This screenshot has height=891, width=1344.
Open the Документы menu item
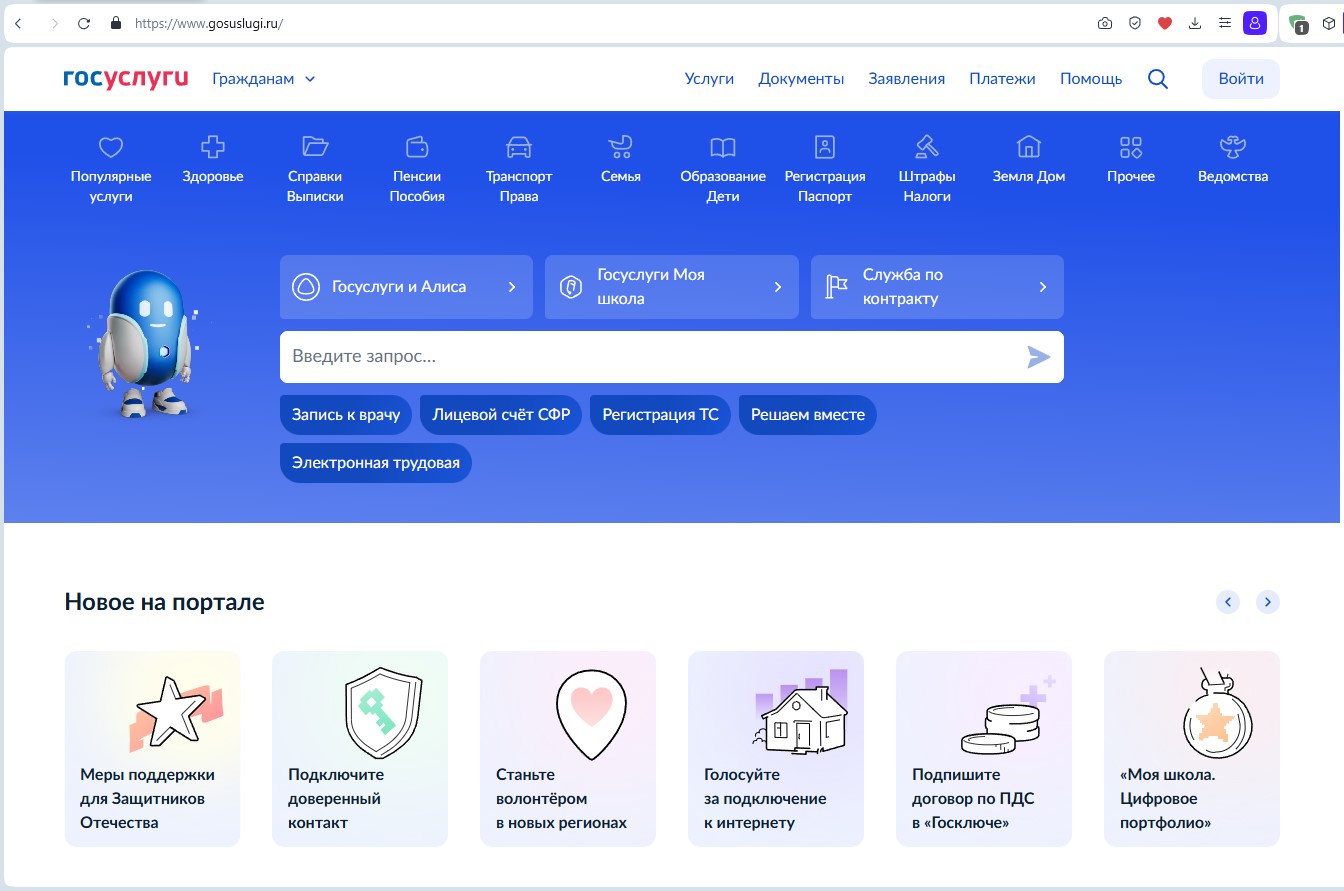pyautogui.click(x=801, y=79)
